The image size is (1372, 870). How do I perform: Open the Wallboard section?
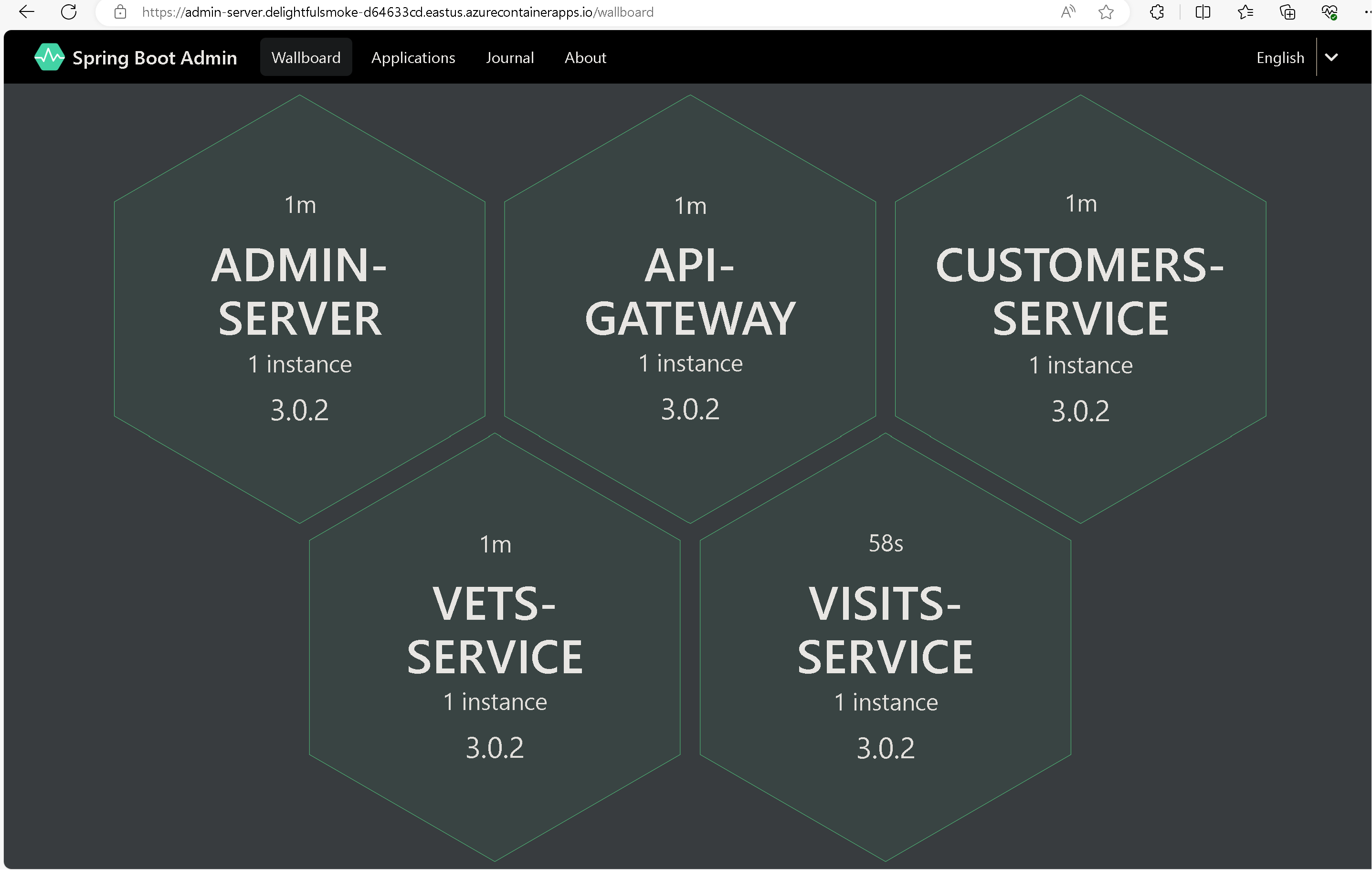coord(306,57)
